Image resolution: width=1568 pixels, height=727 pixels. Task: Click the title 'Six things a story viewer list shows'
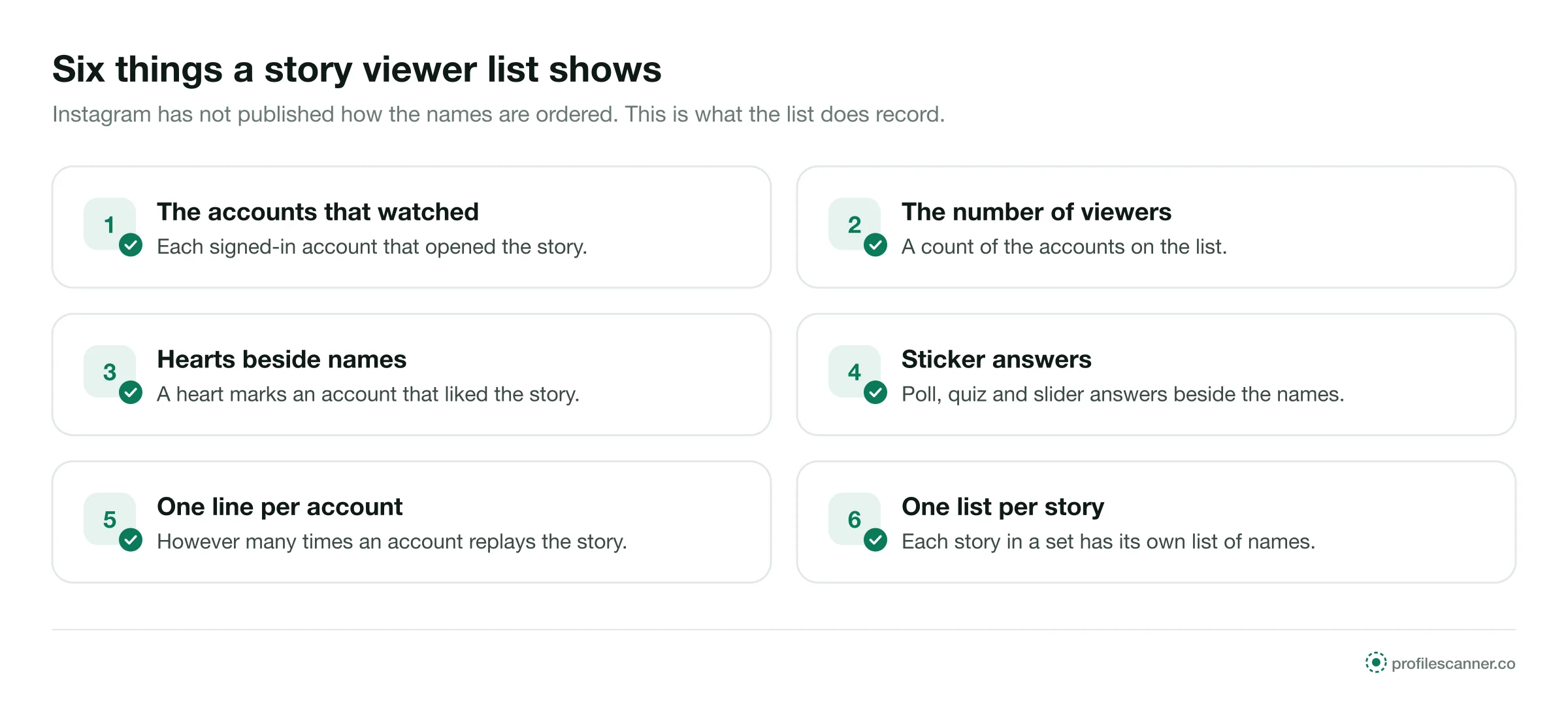pyautogui.click(x=357, y=69)
